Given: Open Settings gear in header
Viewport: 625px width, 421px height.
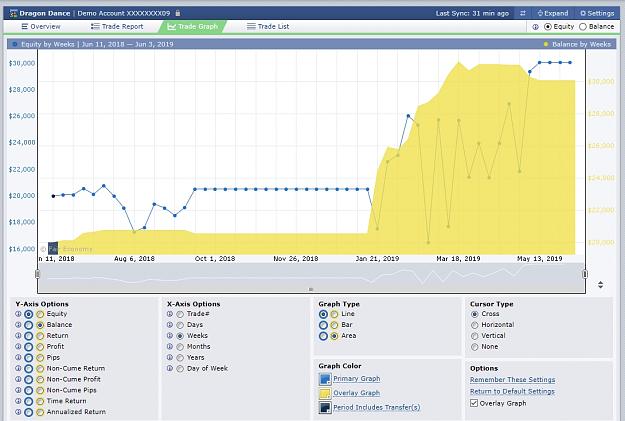Looking at the screenshot, I should [583, 13].
